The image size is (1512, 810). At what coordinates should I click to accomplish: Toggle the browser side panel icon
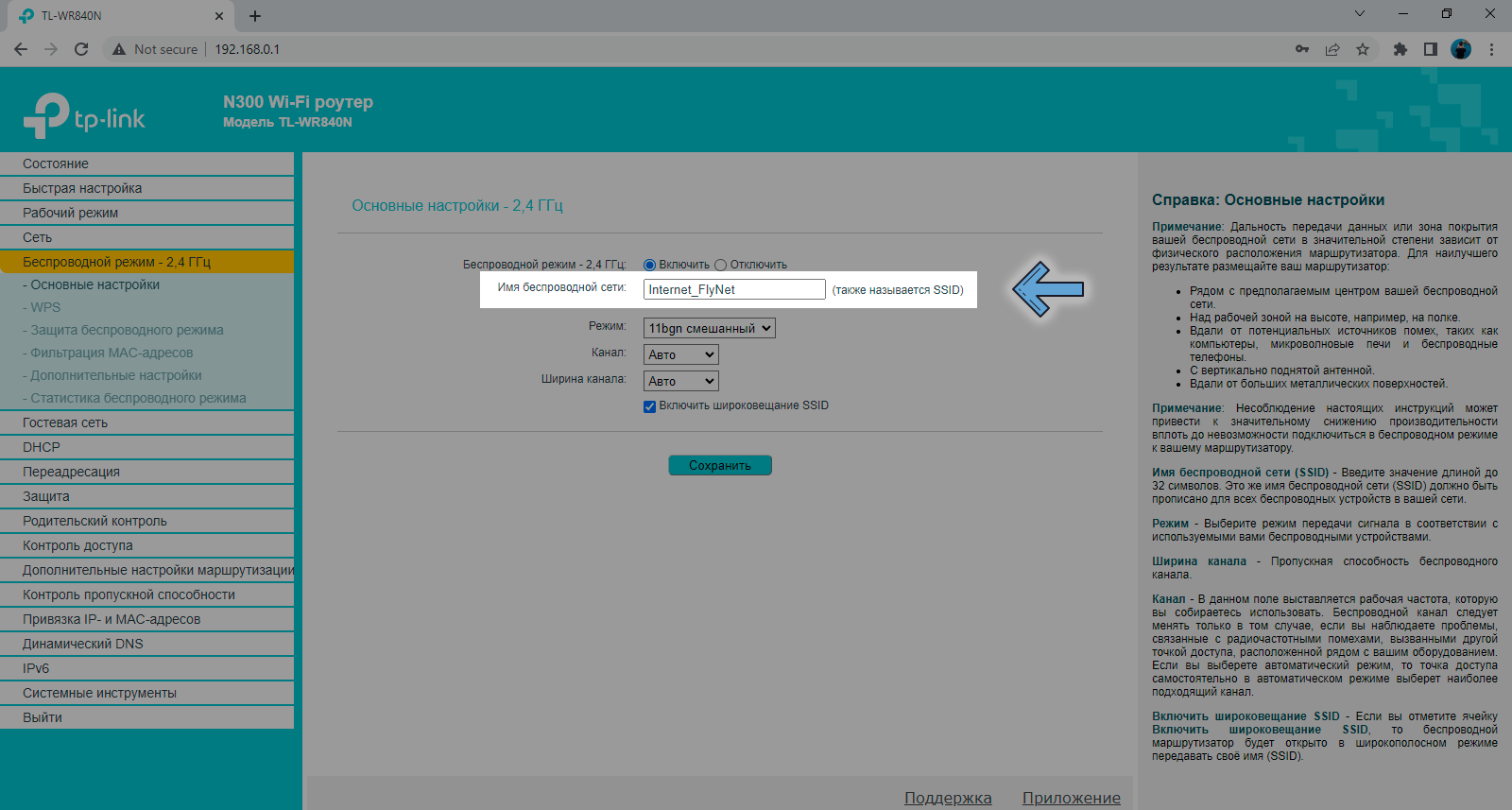[1431, 49]
